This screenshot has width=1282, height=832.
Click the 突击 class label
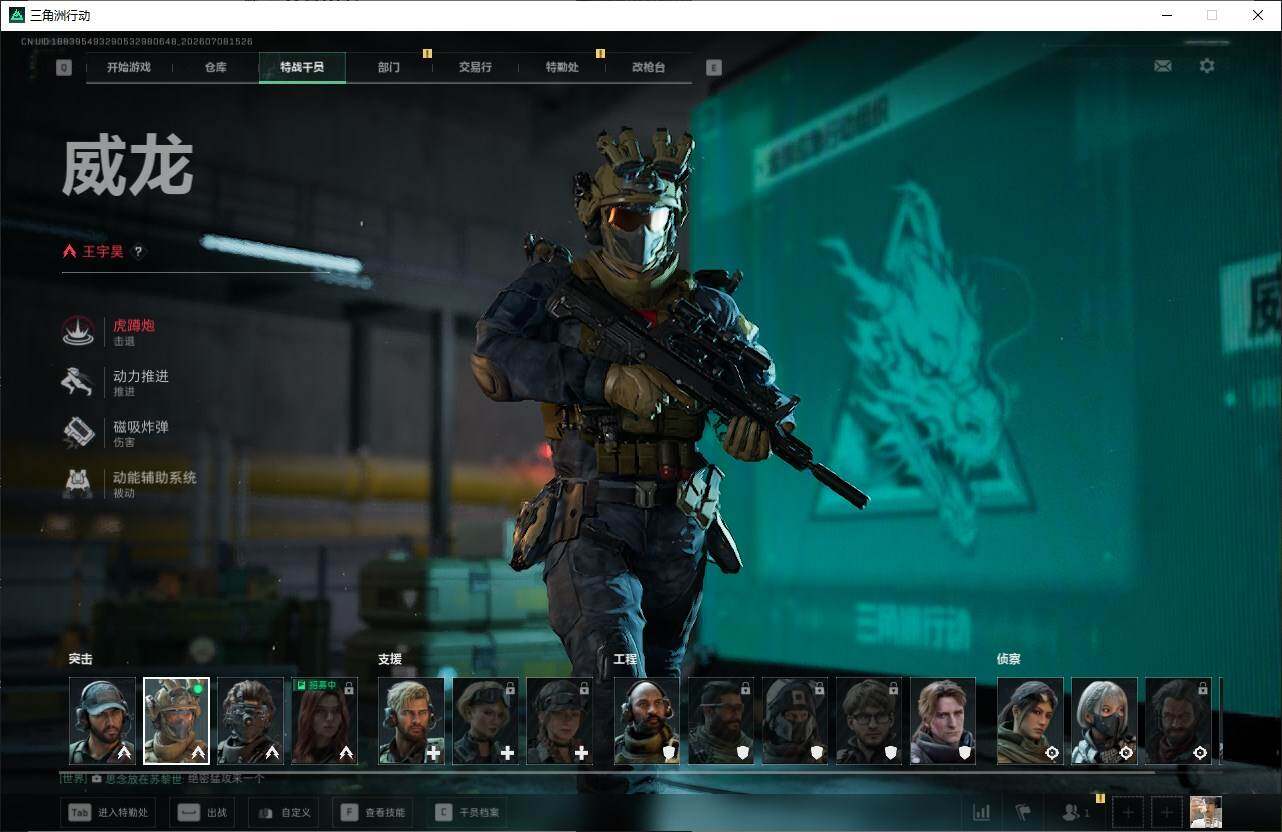point(81,659)
